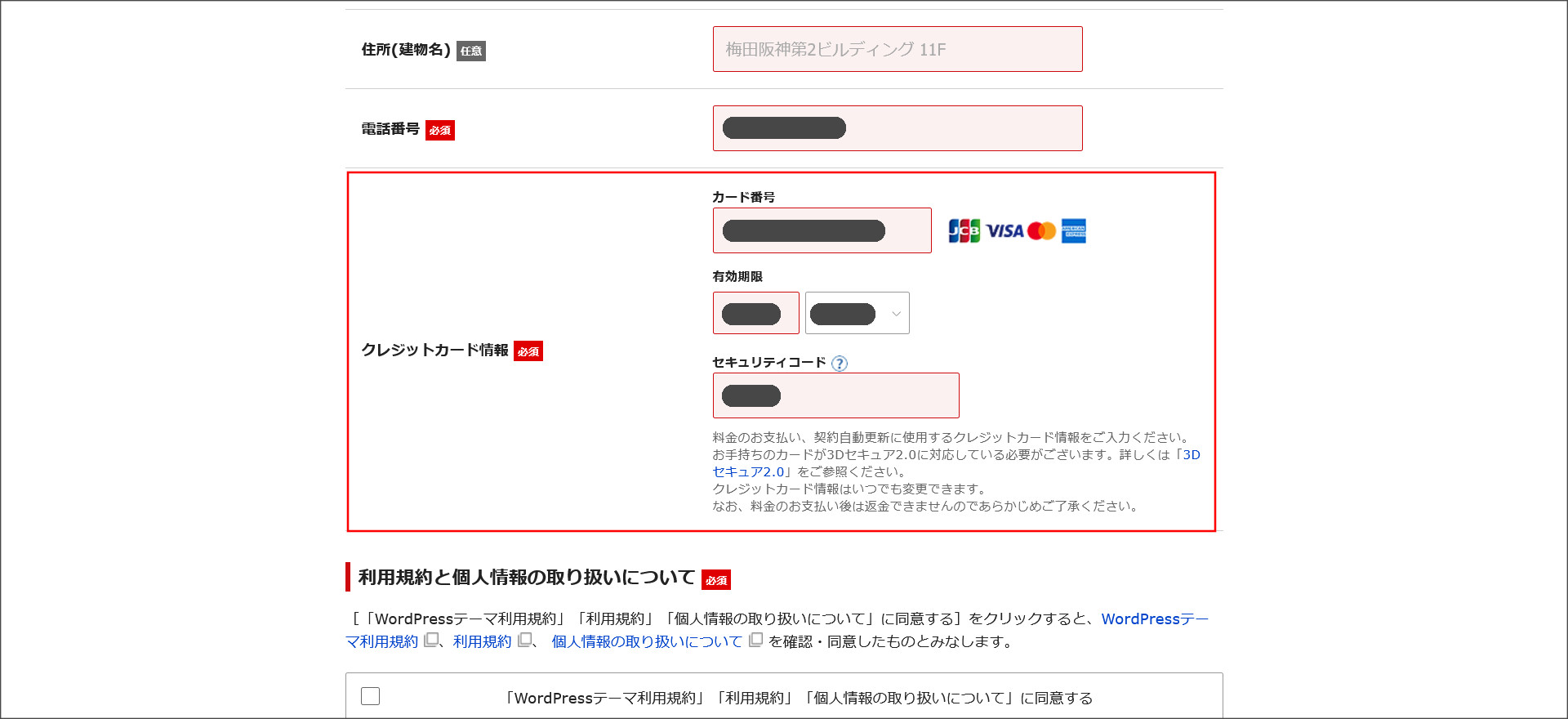
Task: Click the 「に同意する」 agreement label text
Action: tap(797, 699)
